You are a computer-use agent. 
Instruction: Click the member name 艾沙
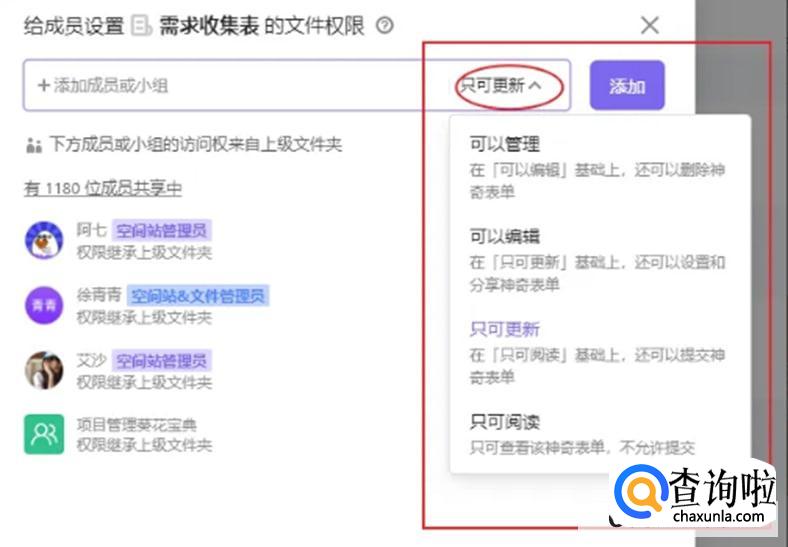click(x=91, y=359)
